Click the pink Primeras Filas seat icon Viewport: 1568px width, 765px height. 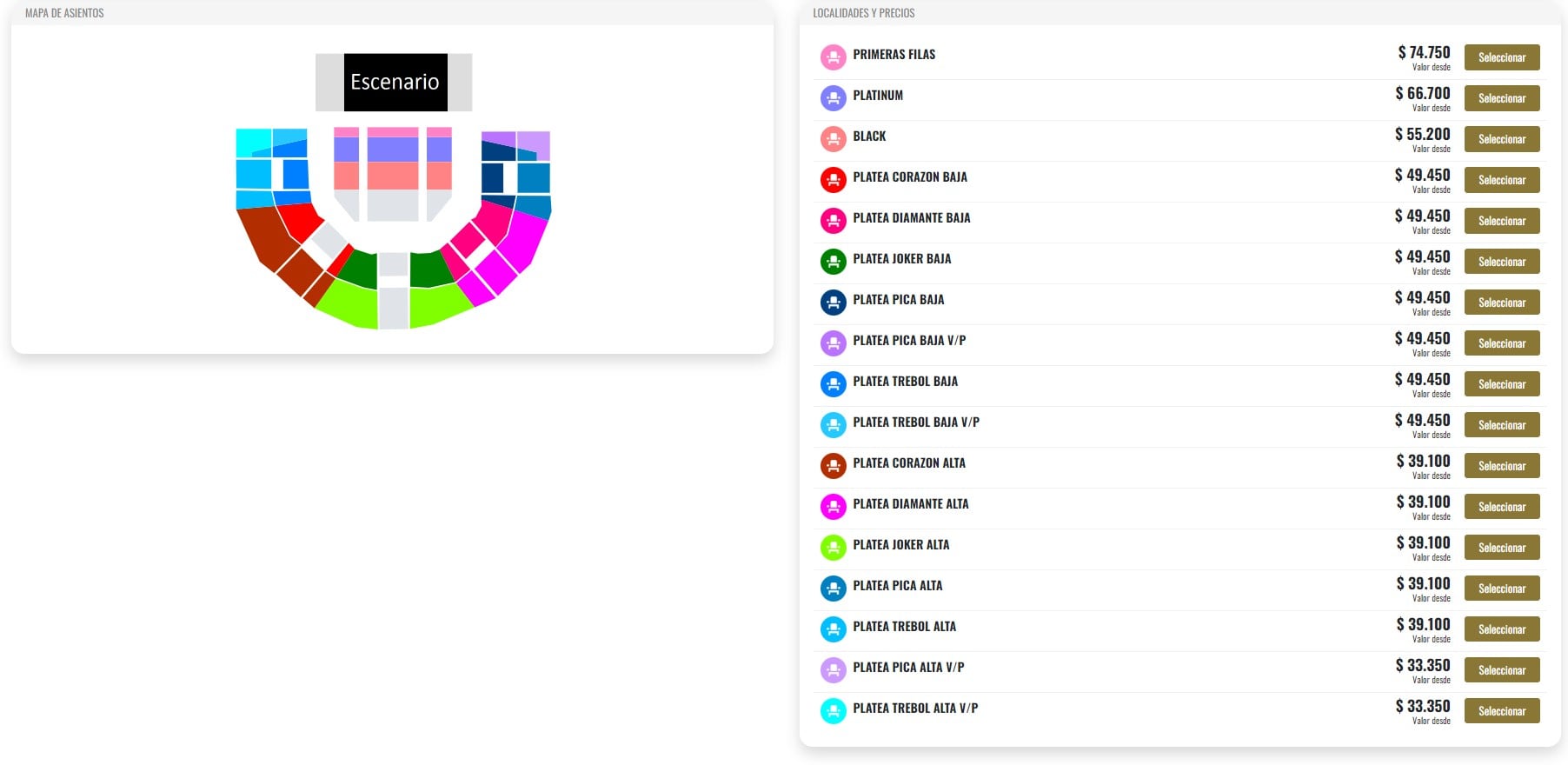pyautogui.click(x=833, y=57)
